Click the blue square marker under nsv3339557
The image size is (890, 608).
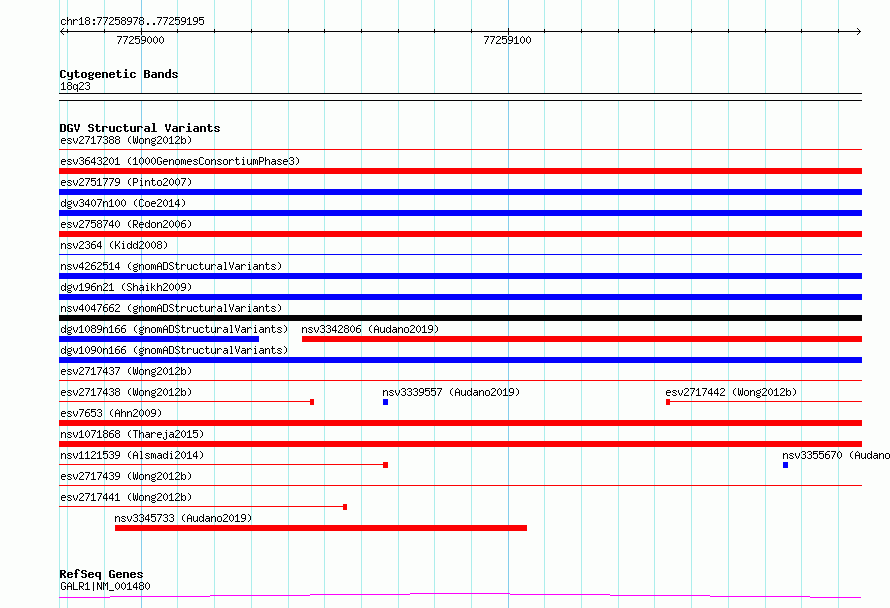(x=385, y=402)
